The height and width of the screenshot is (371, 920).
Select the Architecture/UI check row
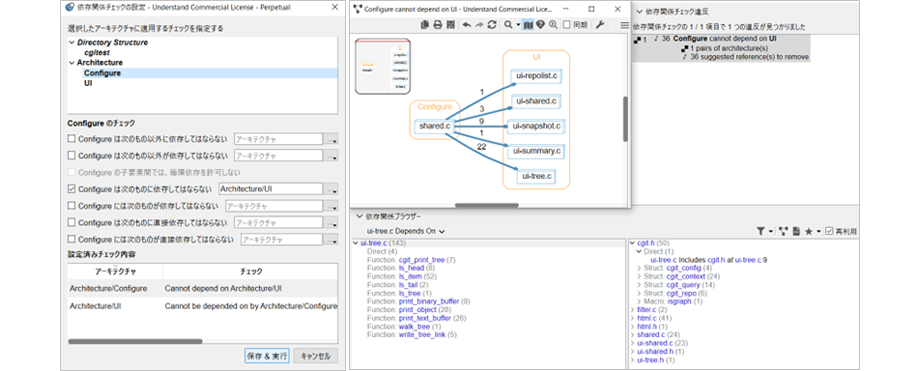[x=202, y=306]
